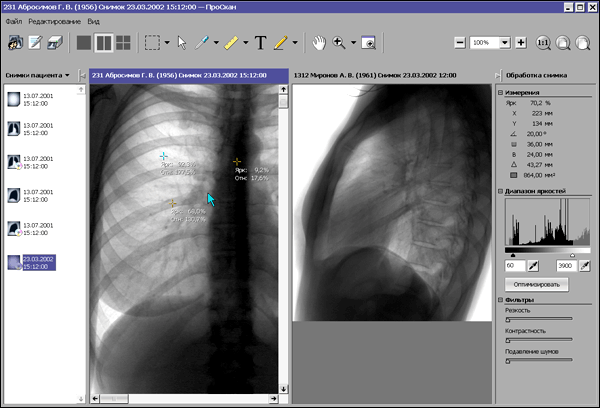Viewport: 600px width, 408px height.
Task: Click the 1:1 actual size icon
Action: 544,43
